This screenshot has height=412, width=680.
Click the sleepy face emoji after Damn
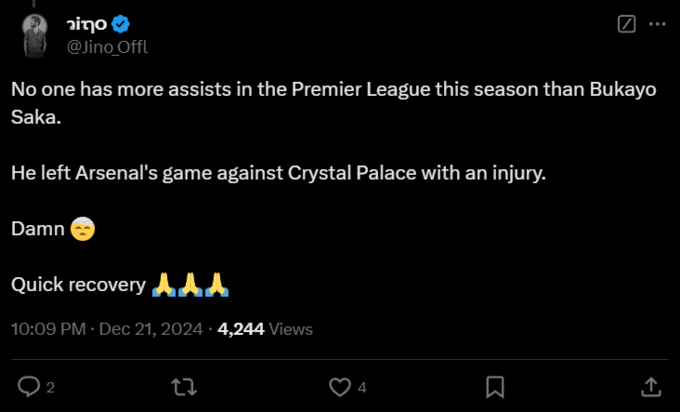[82, 230]
